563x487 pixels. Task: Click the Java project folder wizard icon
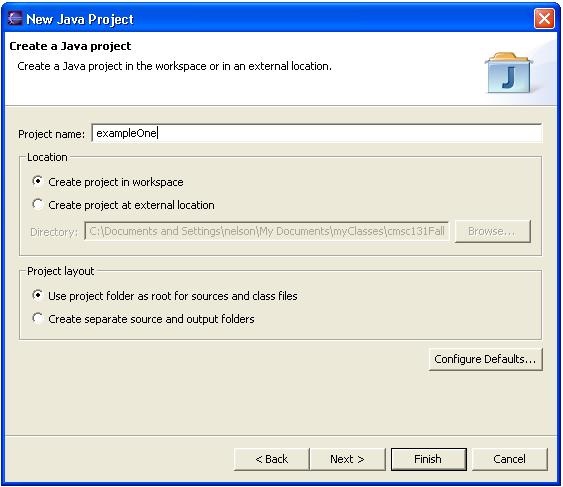coord(509,73)
